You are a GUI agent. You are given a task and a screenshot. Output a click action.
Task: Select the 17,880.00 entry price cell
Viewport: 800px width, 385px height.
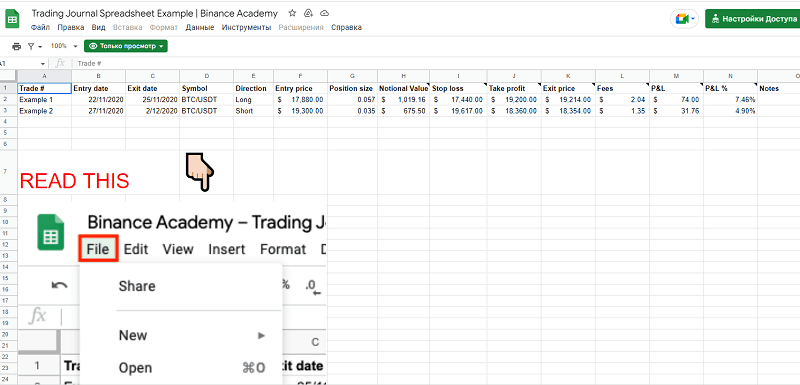[301, 99]
